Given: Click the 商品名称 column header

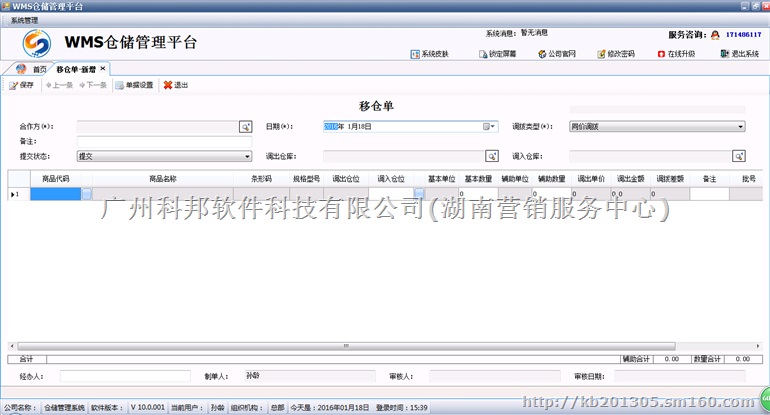Looking at the screenshot, I should [x=163, y=179].
